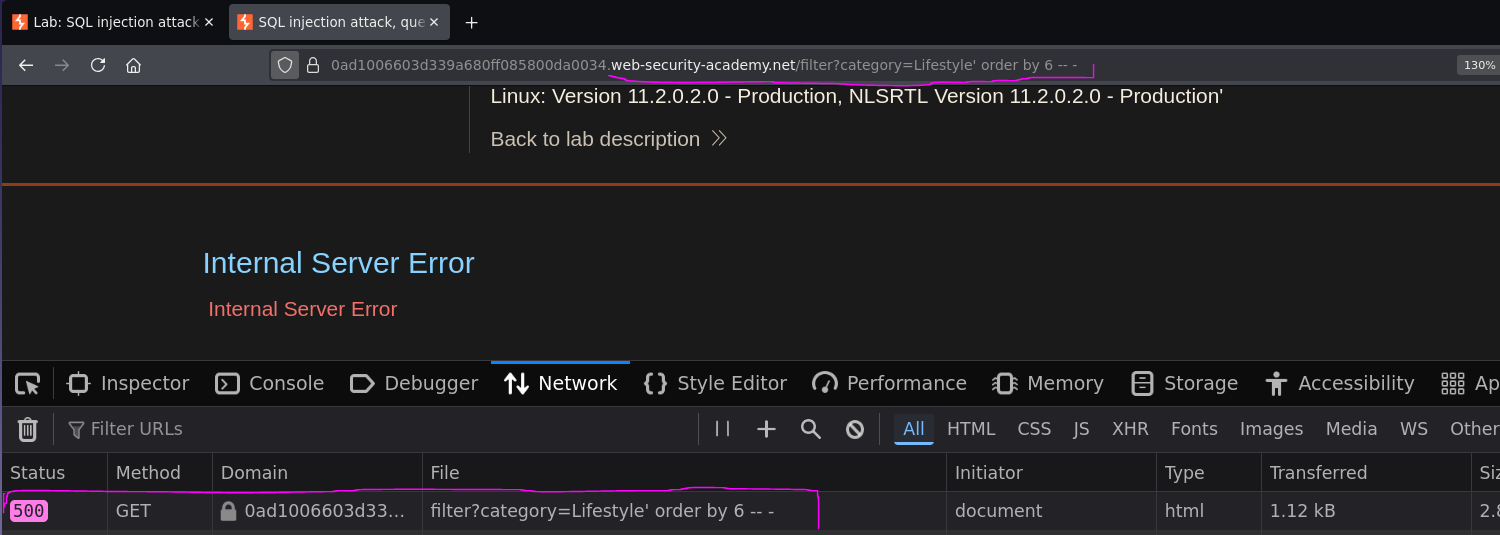Filter requests by XHR
Screen dimensions: 1500x535
coord(1130,429)
